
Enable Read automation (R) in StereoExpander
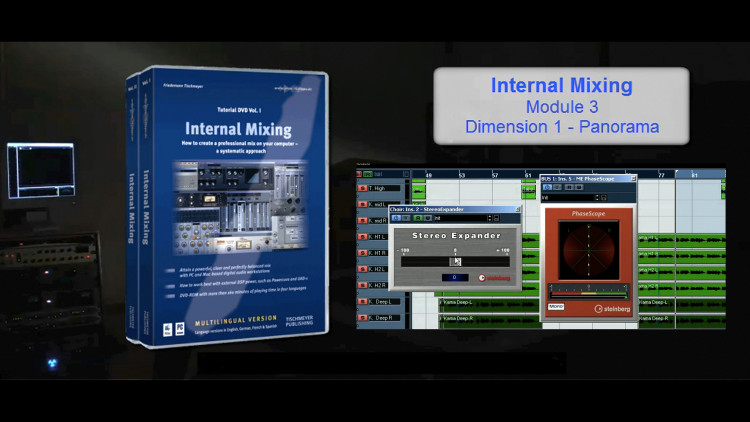pos(418,218)
